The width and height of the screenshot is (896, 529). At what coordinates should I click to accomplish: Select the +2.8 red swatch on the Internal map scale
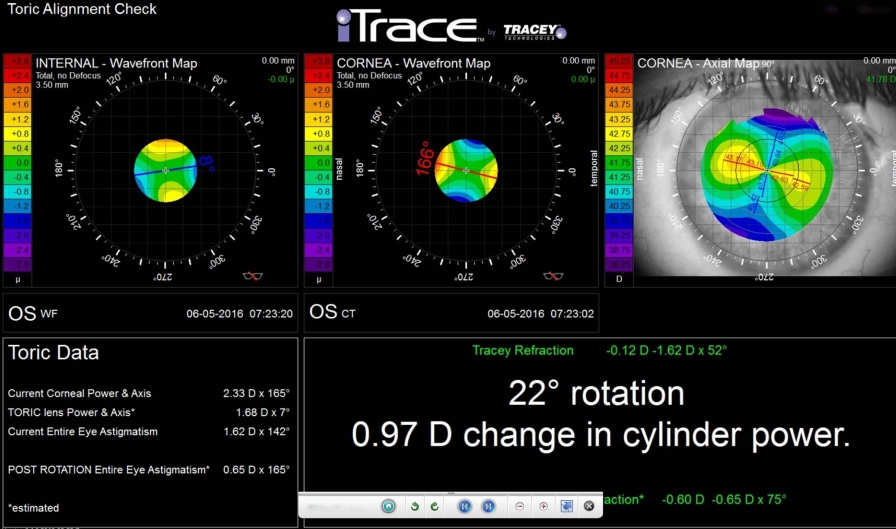click(17, 61)
